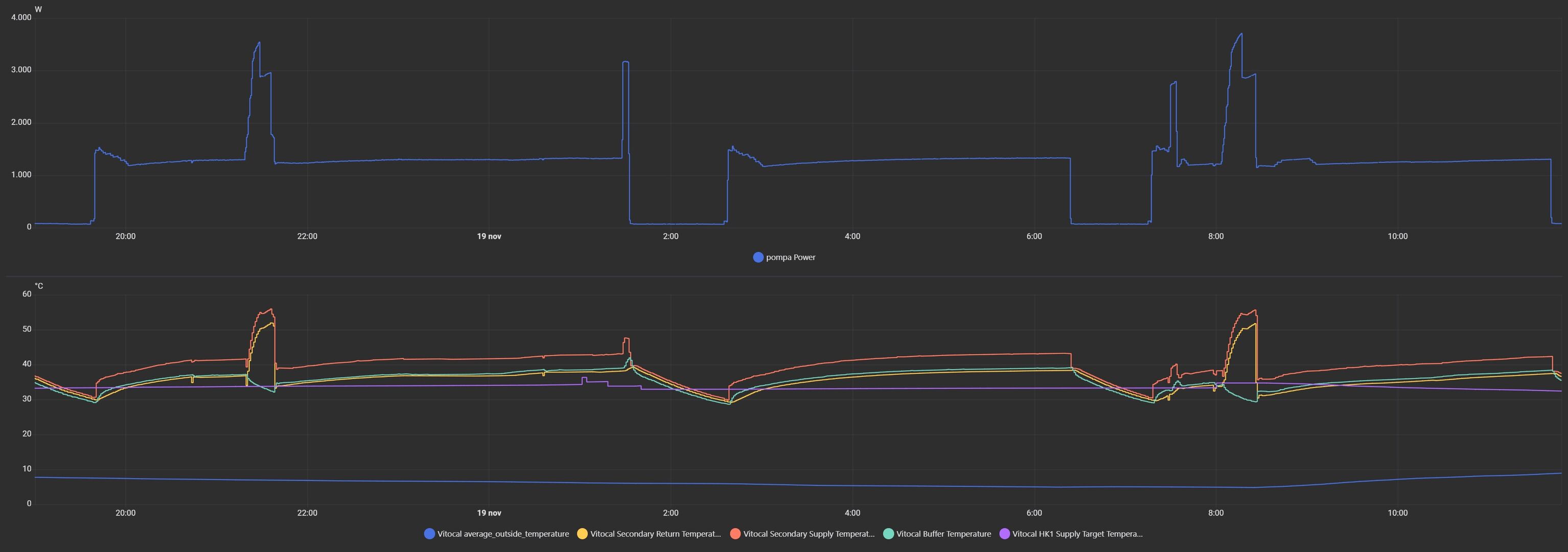Click blue dot next to pompa Power
Image resolution: width=1568 pixels, height=552 pixels.
coord(758,258)
